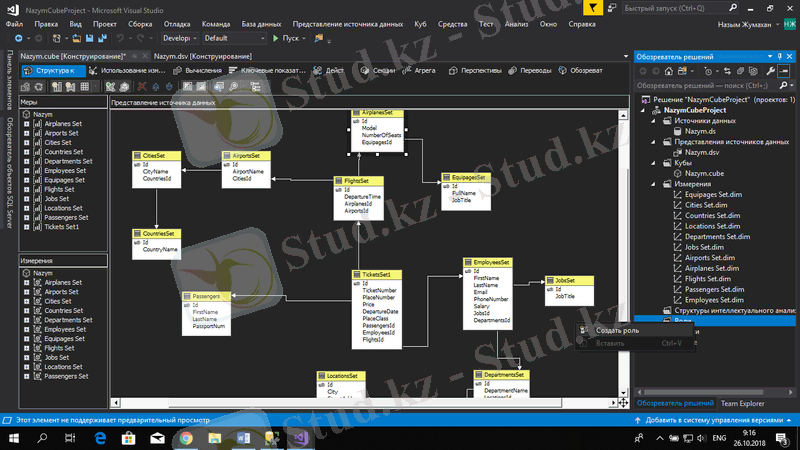Screen dimensions: 800x450
Task: Open the Solution Explorer window options dropdown arrow
Action: coord(770,57)
